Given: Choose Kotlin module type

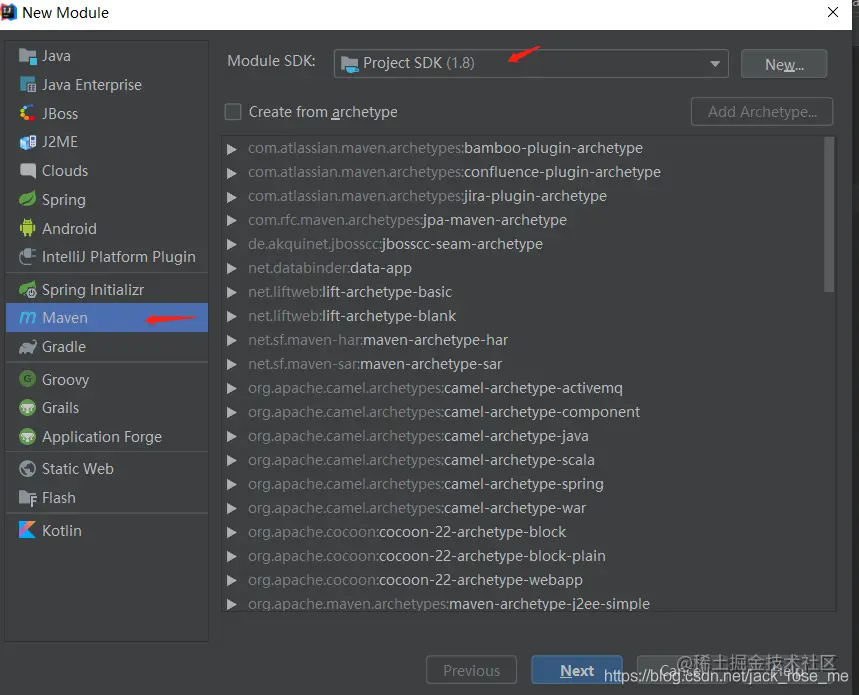Looking at the screenshot, I should 107,530.
